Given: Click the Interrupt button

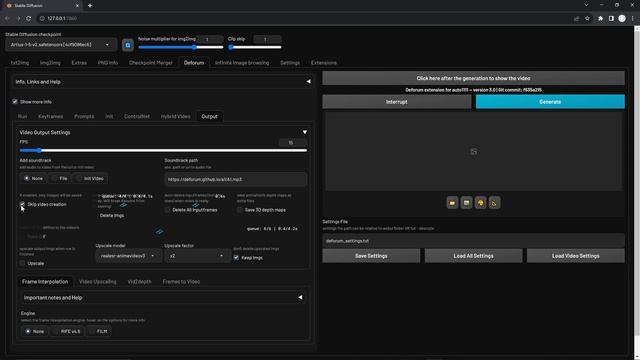Looking at the screenshot, I should (397, 102).
